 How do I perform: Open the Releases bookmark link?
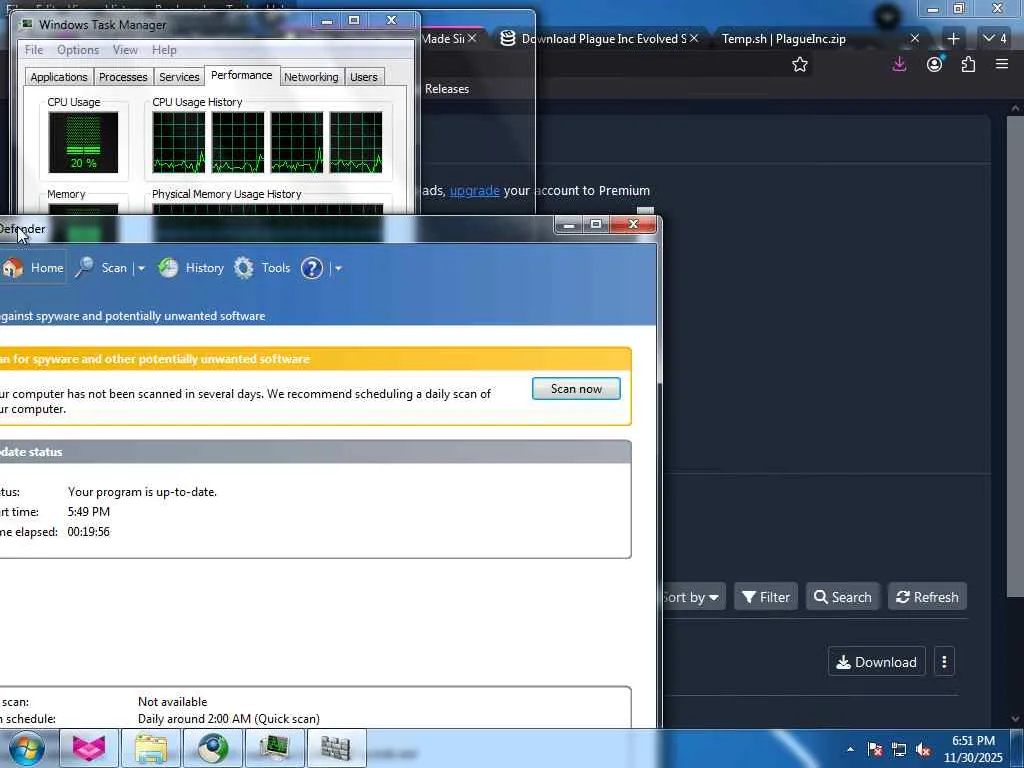tap(447, 89)
